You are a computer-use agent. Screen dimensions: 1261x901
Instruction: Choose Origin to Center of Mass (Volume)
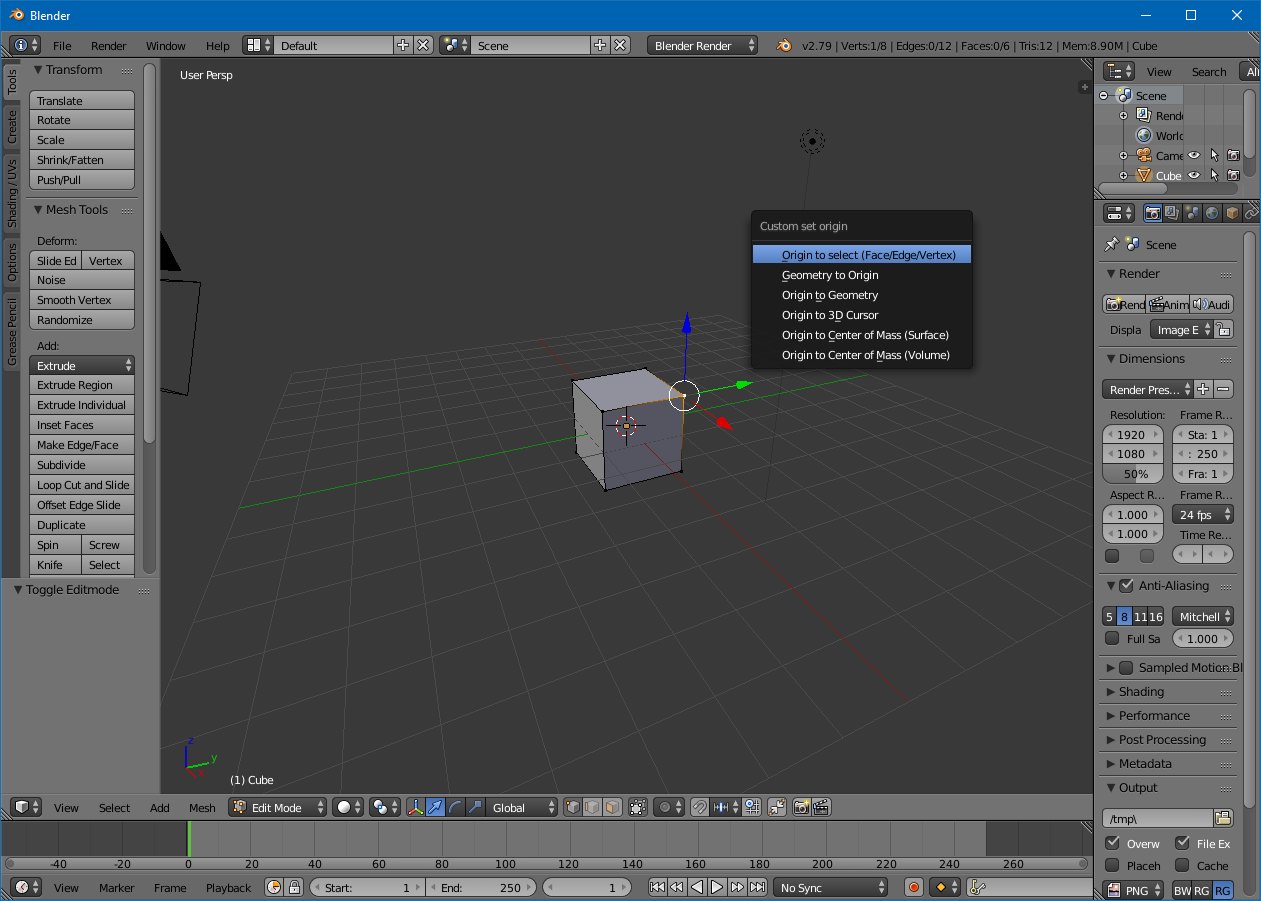click(862, 355)
